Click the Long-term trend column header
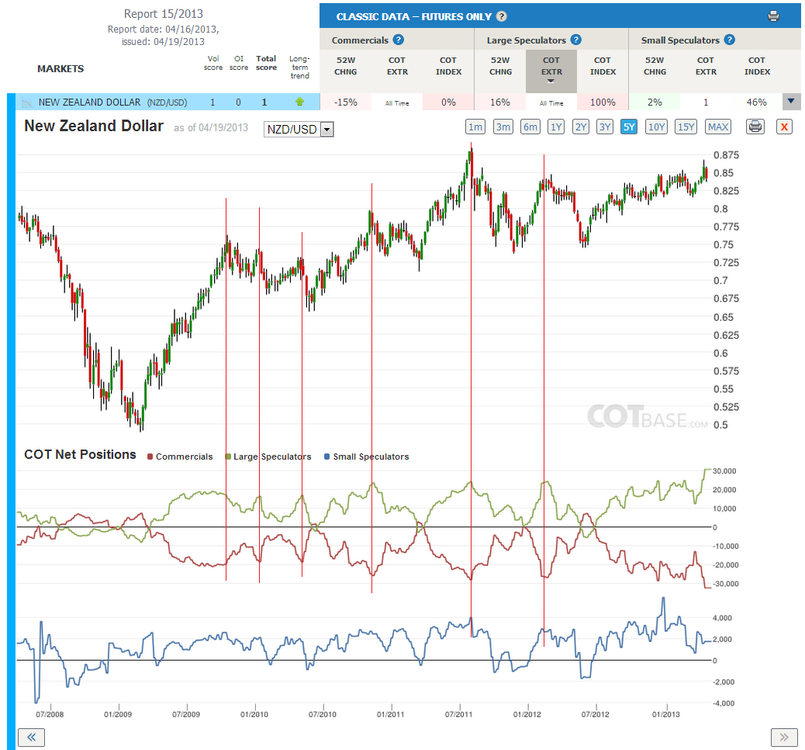The width and height of the screenshot is (805, 750). tap(300, 67)
